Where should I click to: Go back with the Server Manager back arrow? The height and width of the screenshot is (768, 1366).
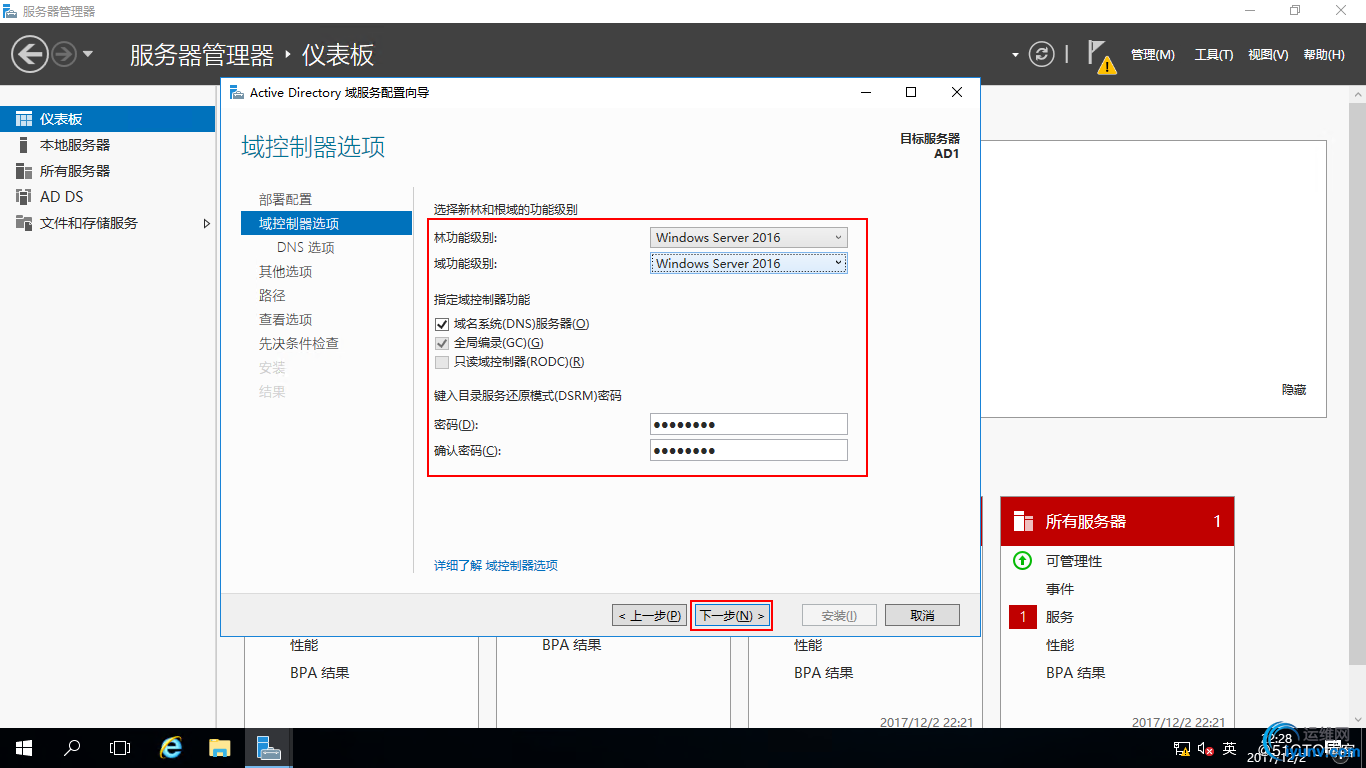[30, 53]
